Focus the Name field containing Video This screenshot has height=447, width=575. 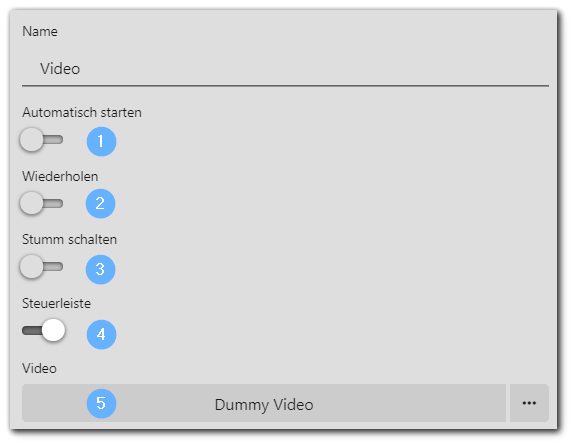[285, 69]
